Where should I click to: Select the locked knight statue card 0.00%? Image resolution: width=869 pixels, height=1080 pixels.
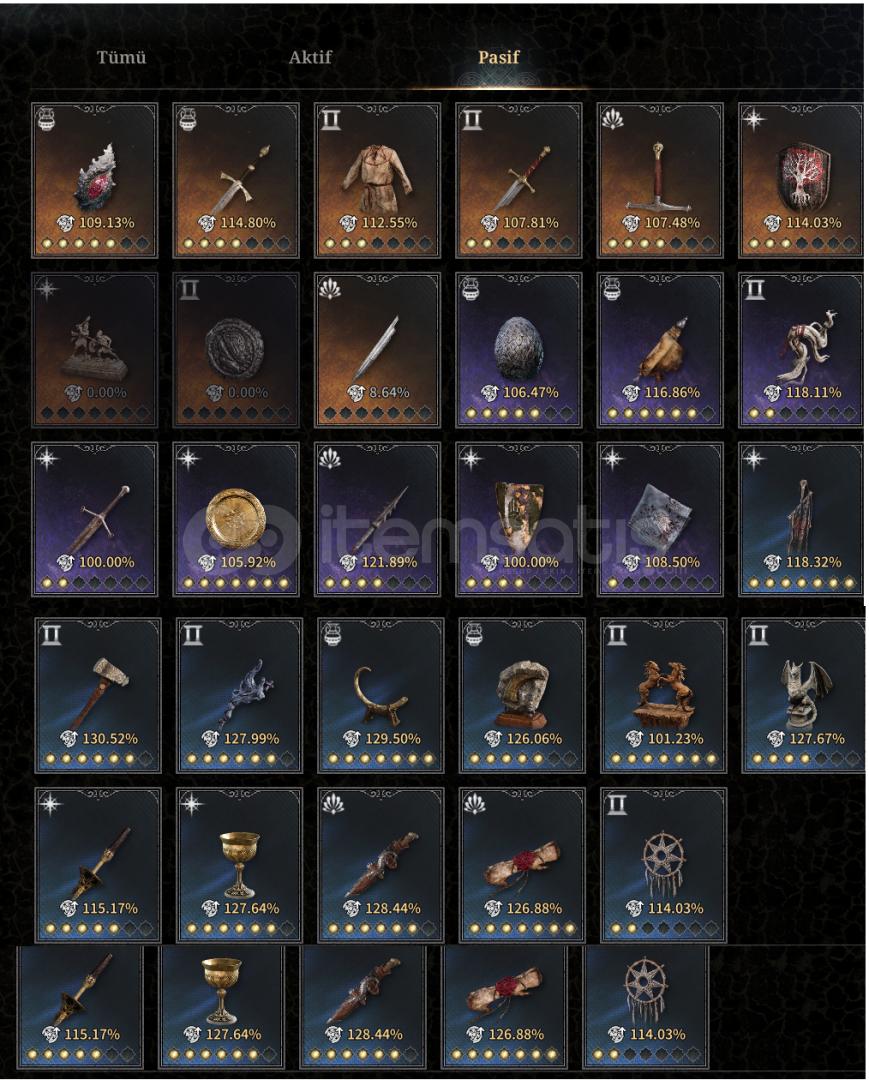tap(95, 350)
